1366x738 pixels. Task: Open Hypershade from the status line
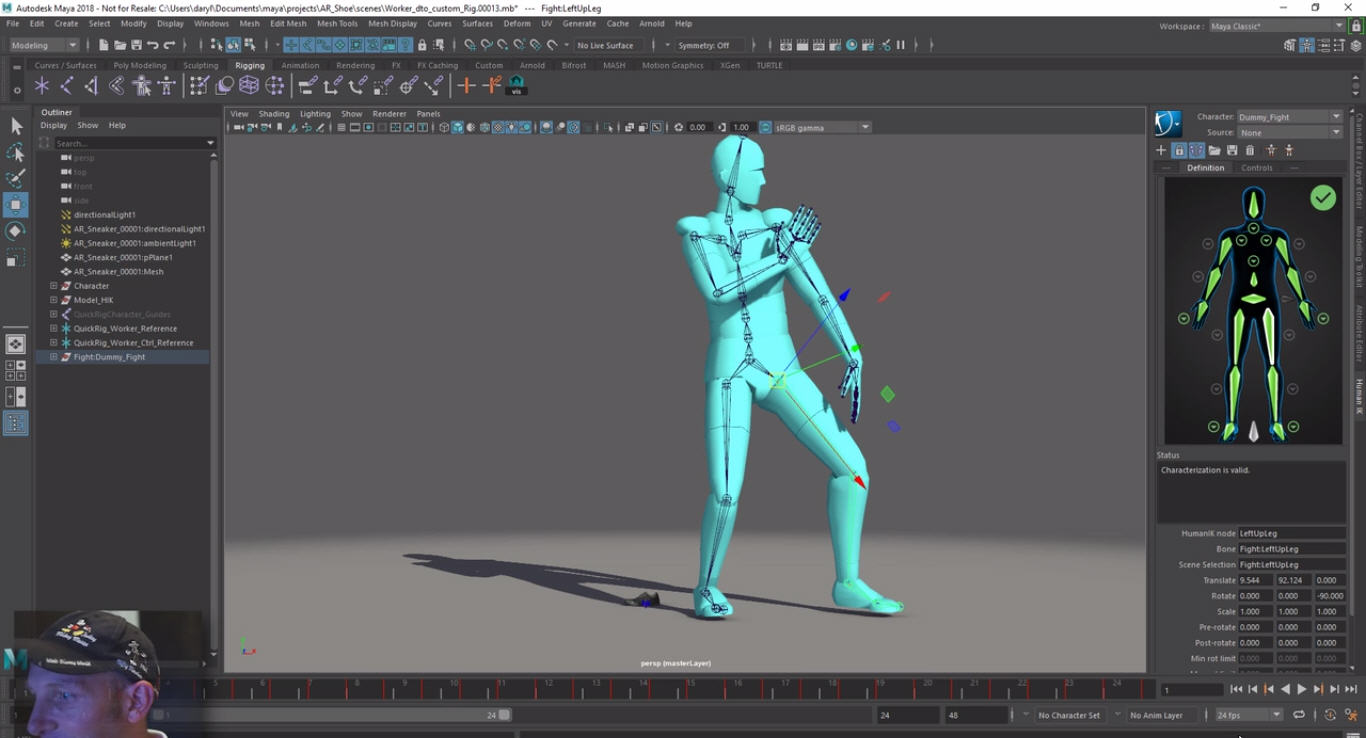[852, 45]
